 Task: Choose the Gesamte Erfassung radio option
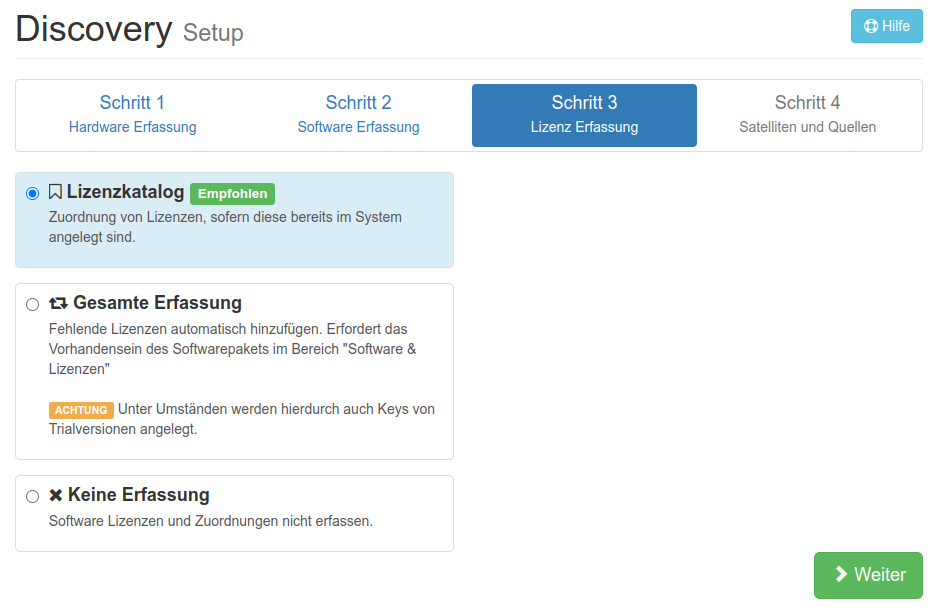(33, 304)
